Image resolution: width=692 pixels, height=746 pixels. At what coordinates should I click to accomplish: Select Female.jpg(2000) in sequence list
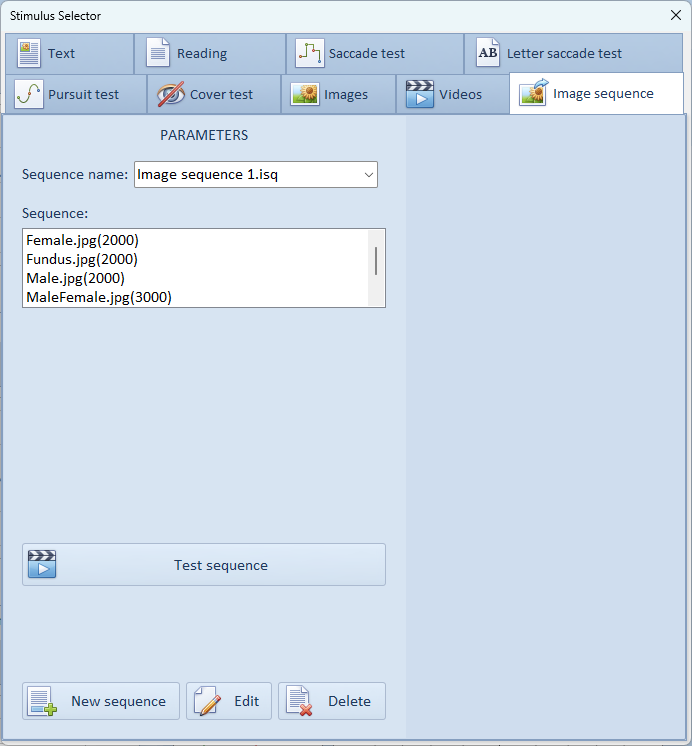[82, 240]
